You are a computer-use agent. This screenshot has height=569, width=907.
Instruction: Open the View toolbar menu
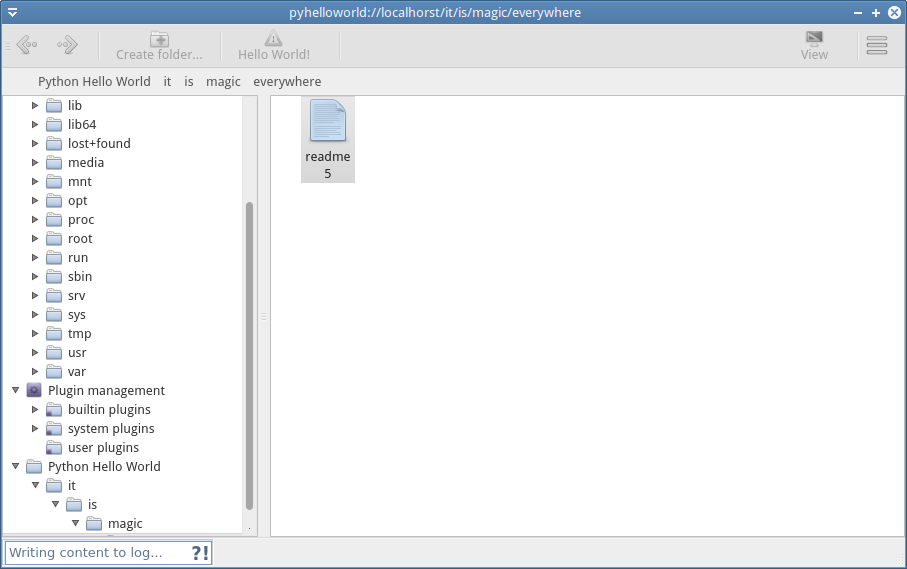(x=814, y=46)
